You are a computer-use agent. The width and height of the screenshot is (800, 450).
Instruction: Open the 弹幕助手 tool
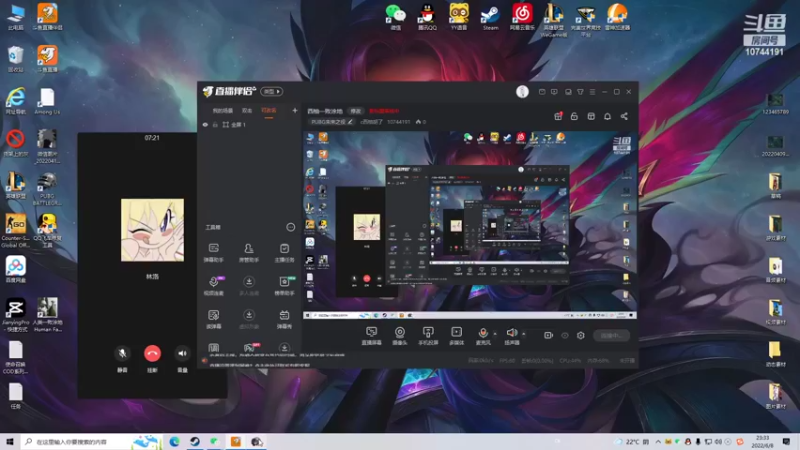click(214, 253)
